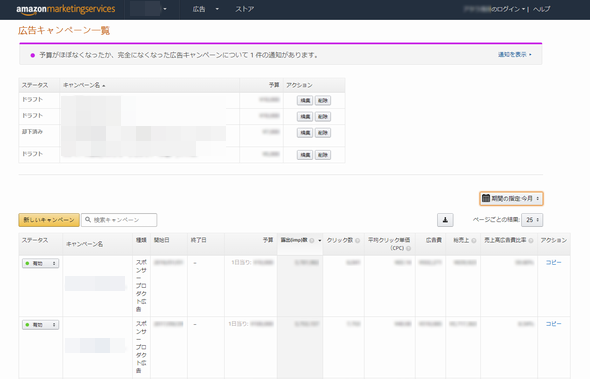Click the 終了日 column header
Viewport: 590px width, 379px height.
click(x=198, y=240)
